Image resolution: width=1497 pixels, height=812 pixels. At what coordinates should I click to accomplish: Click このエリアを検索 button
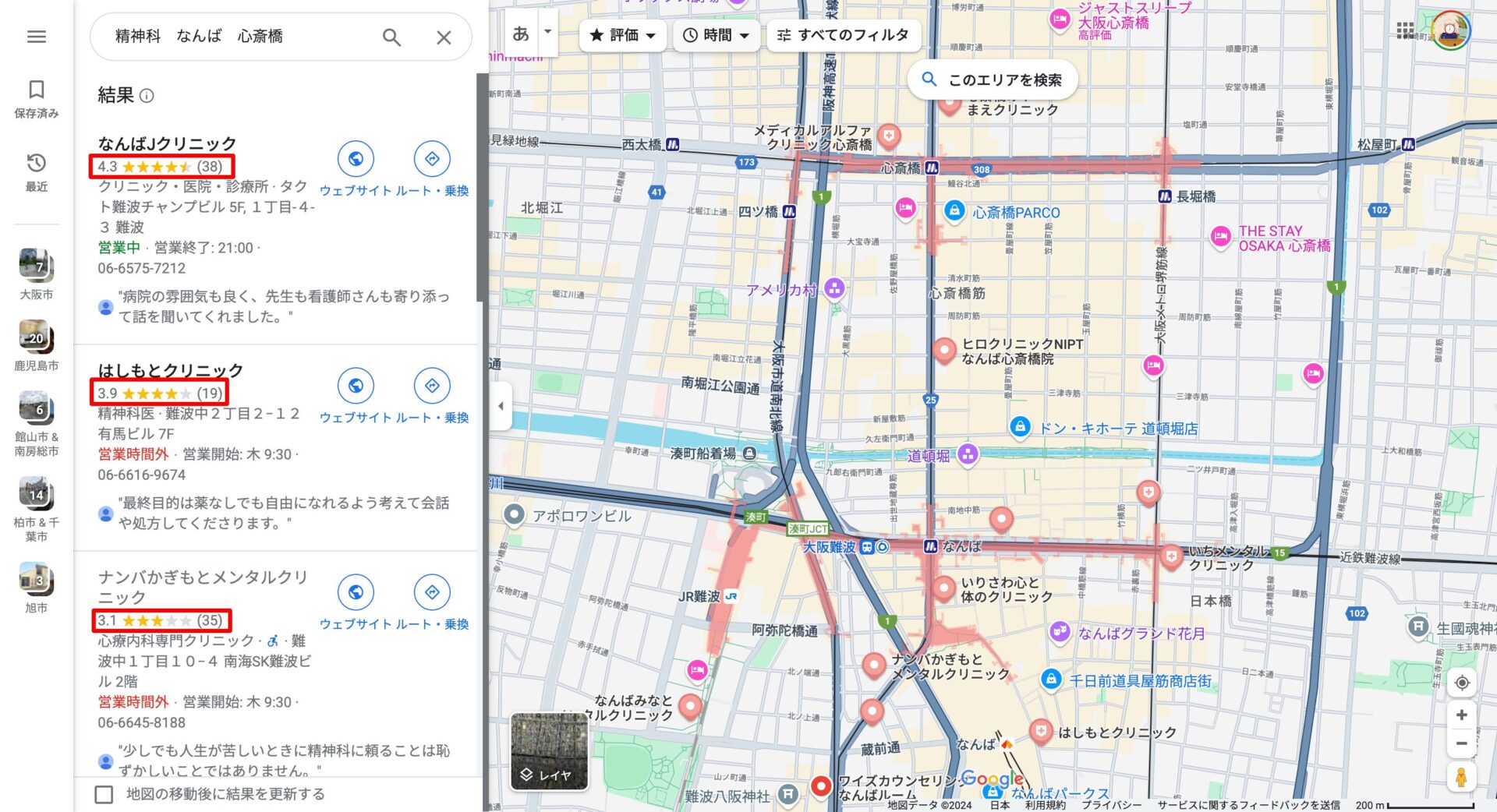(x=993, y=79)
